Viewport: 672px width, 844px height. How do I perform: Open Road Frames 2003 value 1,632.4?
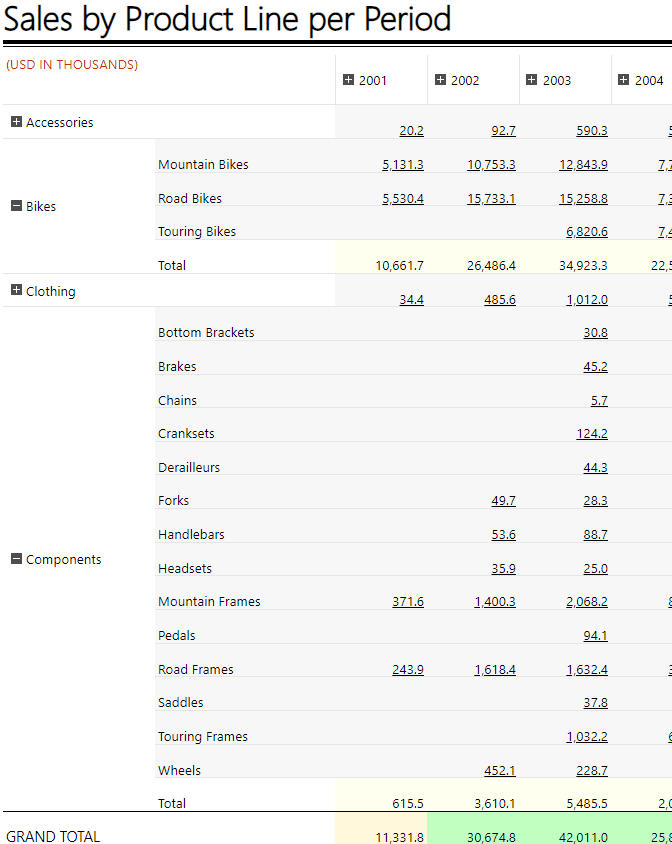pyautogui.click(x=587, y=670)
